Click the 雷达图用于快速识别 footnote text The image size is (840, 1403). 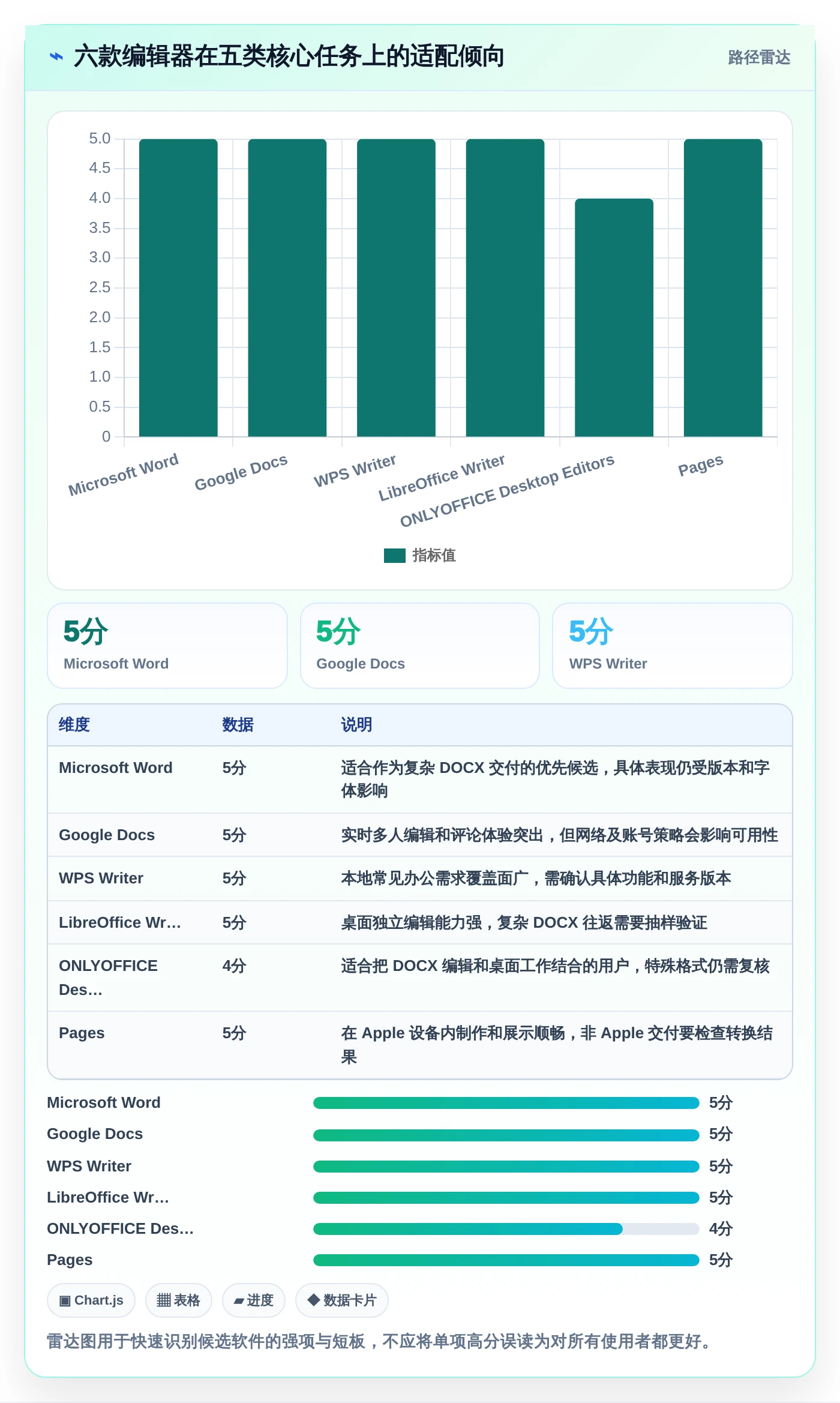click(379, 1341)
